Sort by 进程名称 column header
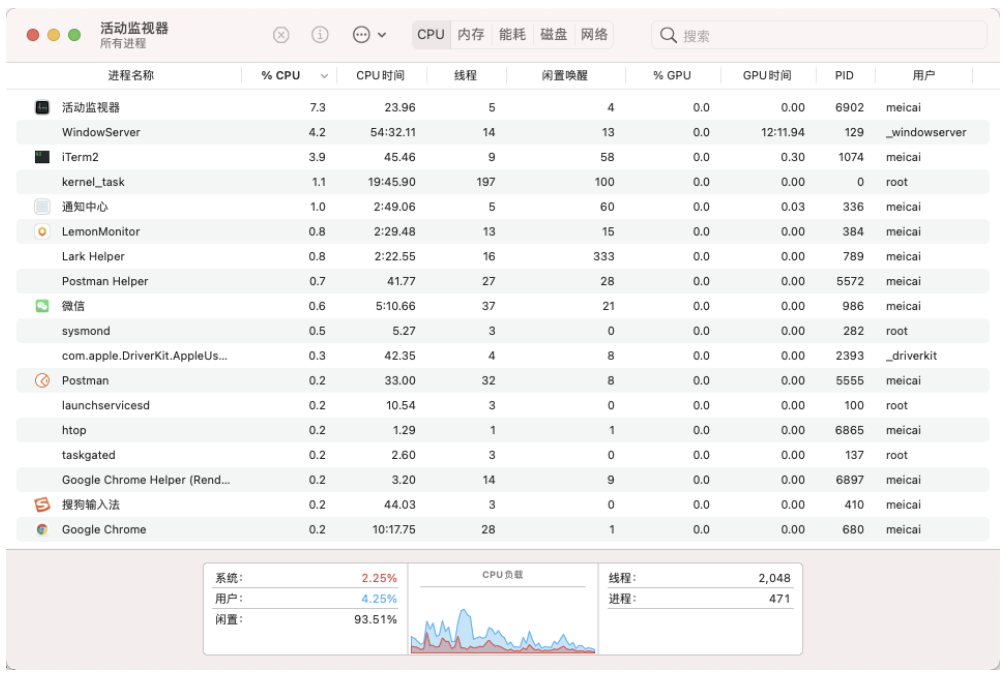Viewport: 1006px width, 678px height. (x=131, y=76)
